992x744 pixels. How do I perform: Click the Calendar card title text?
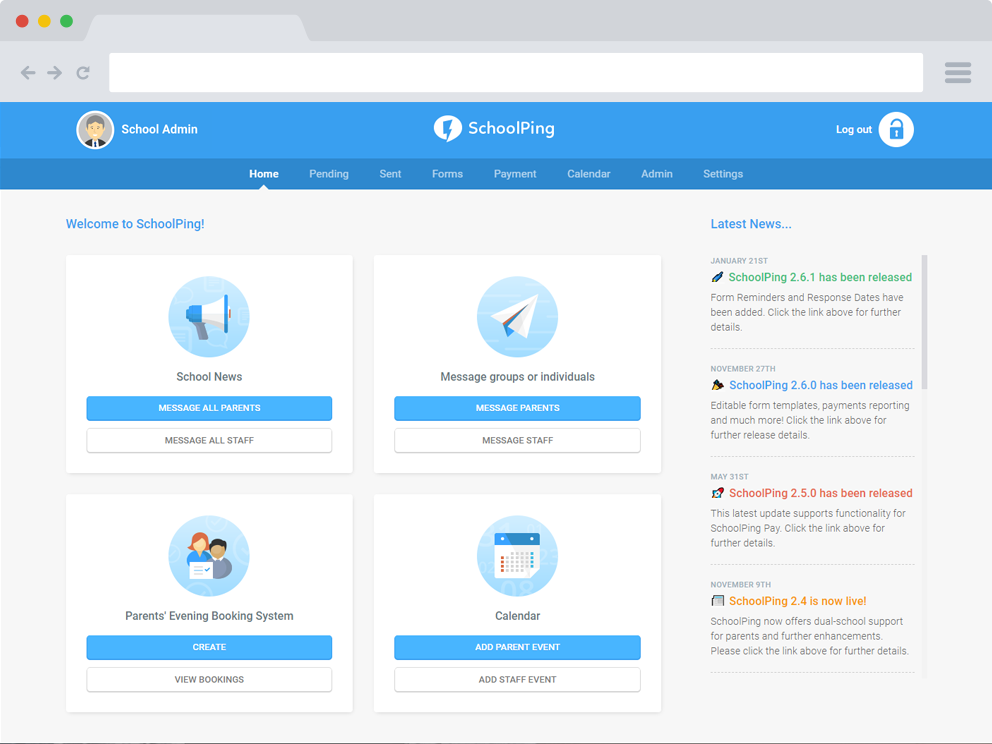(x=518, y=616)
